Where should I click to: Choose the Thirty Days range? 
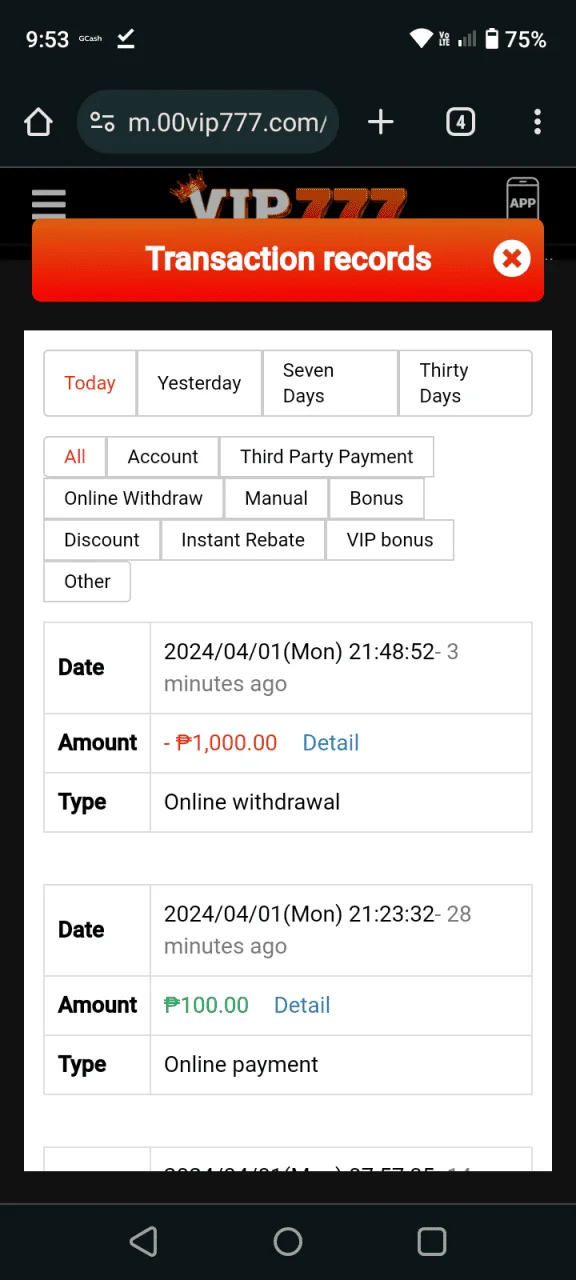(465, 383)
